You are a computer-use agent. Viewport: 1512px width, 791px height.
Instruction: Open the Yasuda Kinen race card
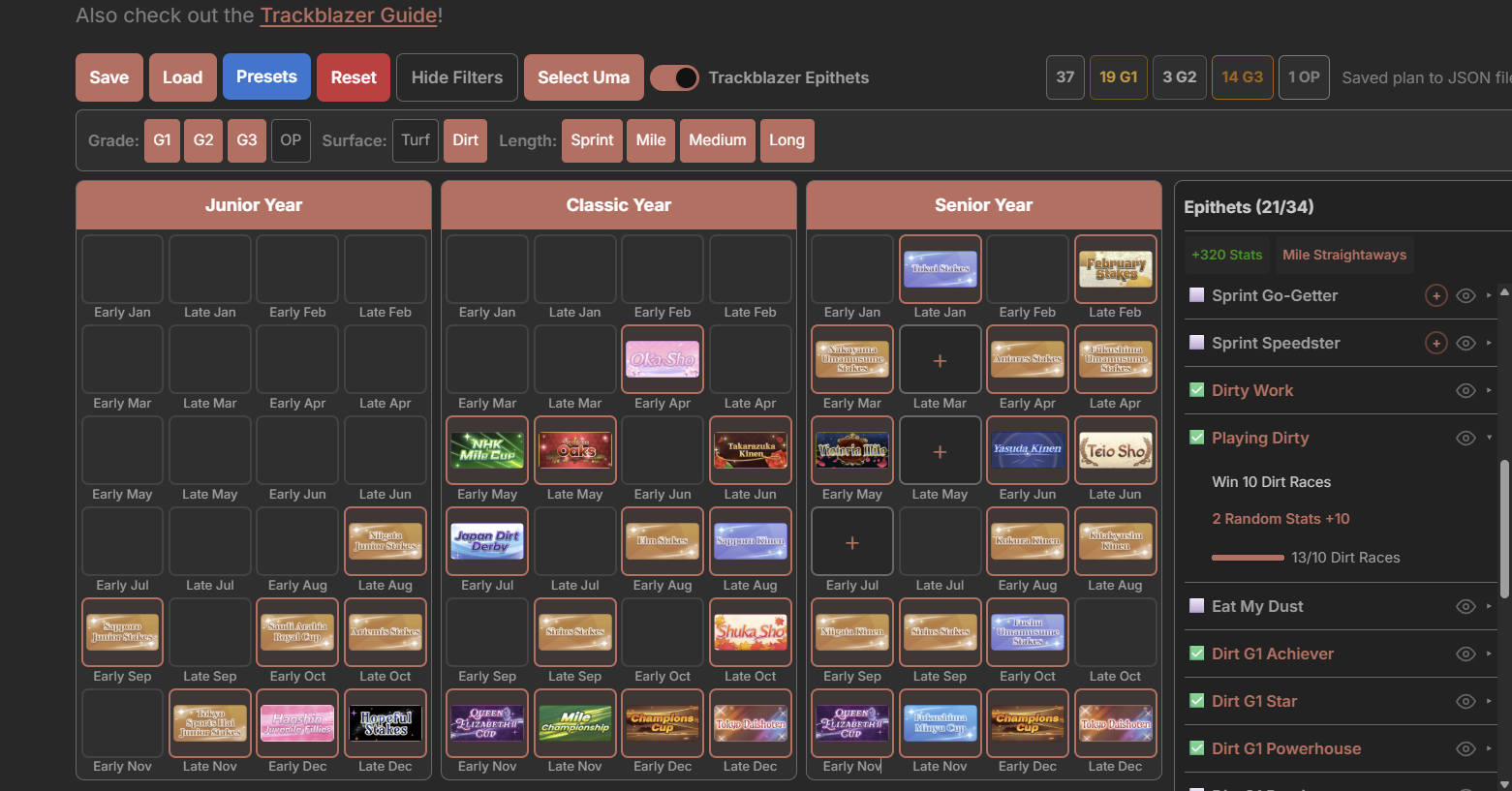[1028, 451]
